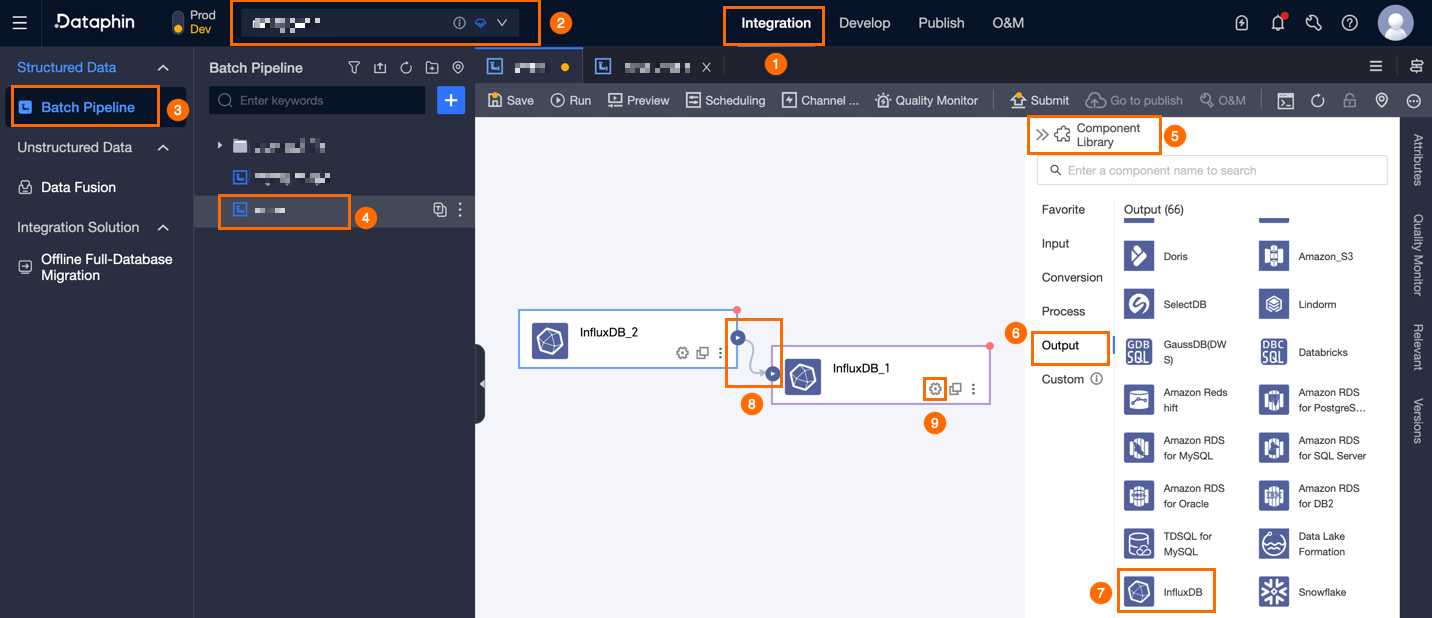Select the Doris output component
Image resolution: width=1432 pixels, height=618 pixels.
[1158, 256]
